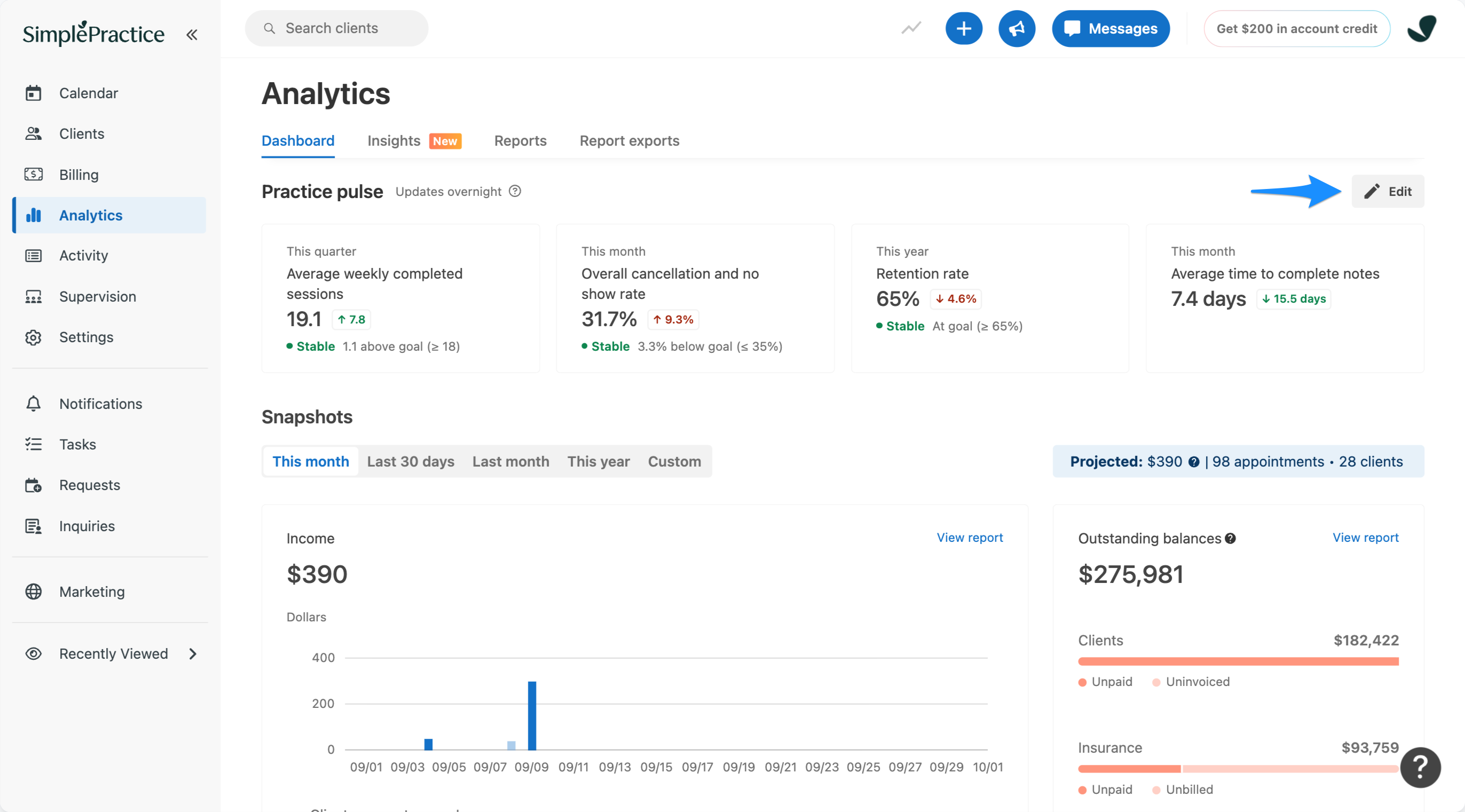Select the Dashboard tab
The height and width of the screenshot is (812, 1465).
[x=297, y=140]
